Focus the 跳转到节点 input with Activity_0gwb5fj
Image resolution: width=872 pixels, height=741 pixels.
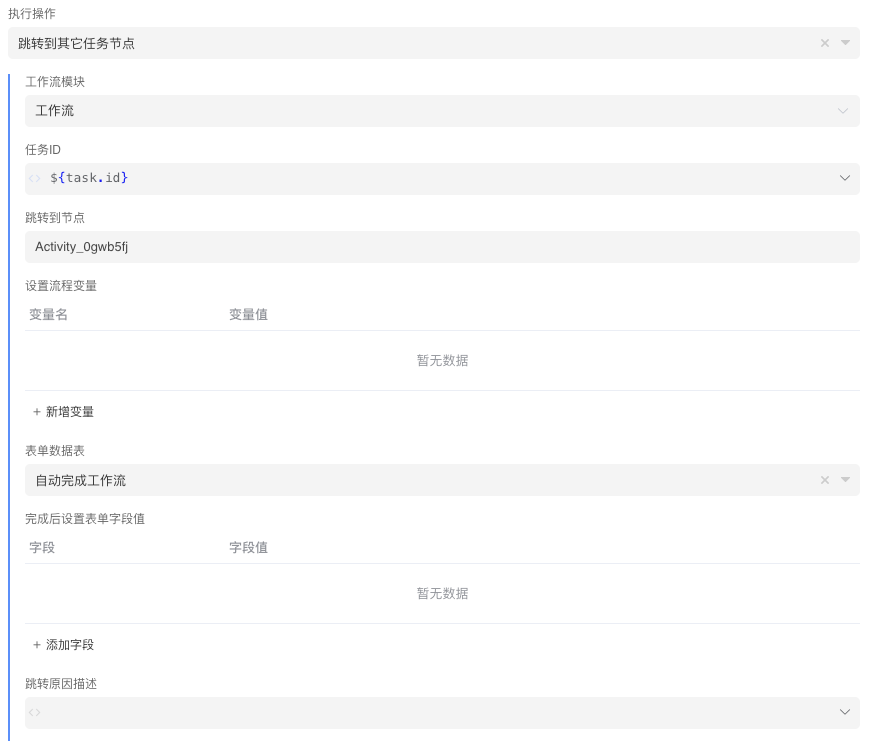440,247
